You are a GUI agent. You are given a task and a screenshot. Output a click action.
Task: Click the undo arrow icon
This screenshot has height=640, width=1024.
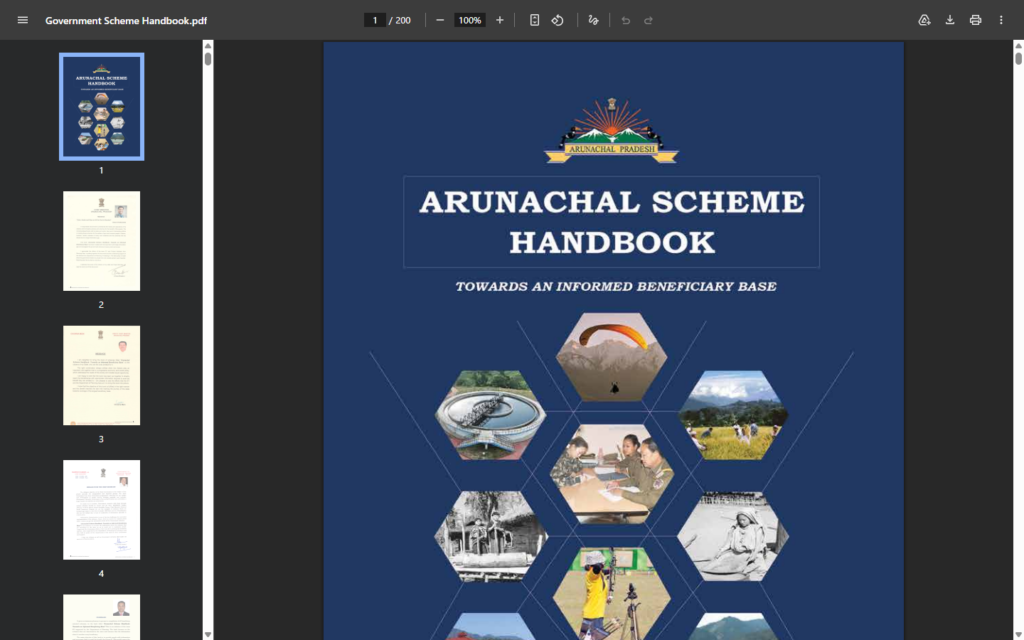pos(626,20)
